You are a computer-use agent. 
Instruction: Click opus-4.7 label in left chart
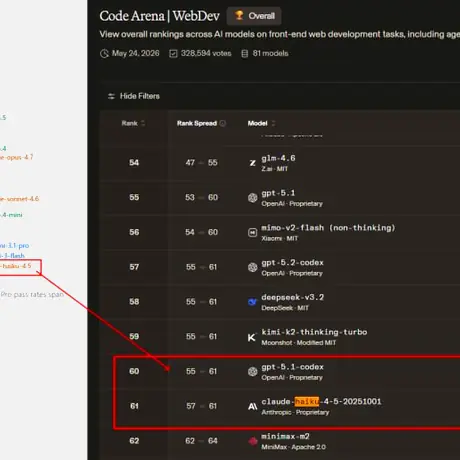(x=17, y=157)
